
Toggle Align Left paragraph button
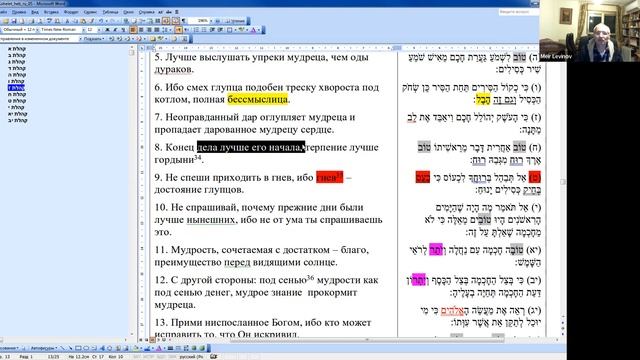pos(133,29)
